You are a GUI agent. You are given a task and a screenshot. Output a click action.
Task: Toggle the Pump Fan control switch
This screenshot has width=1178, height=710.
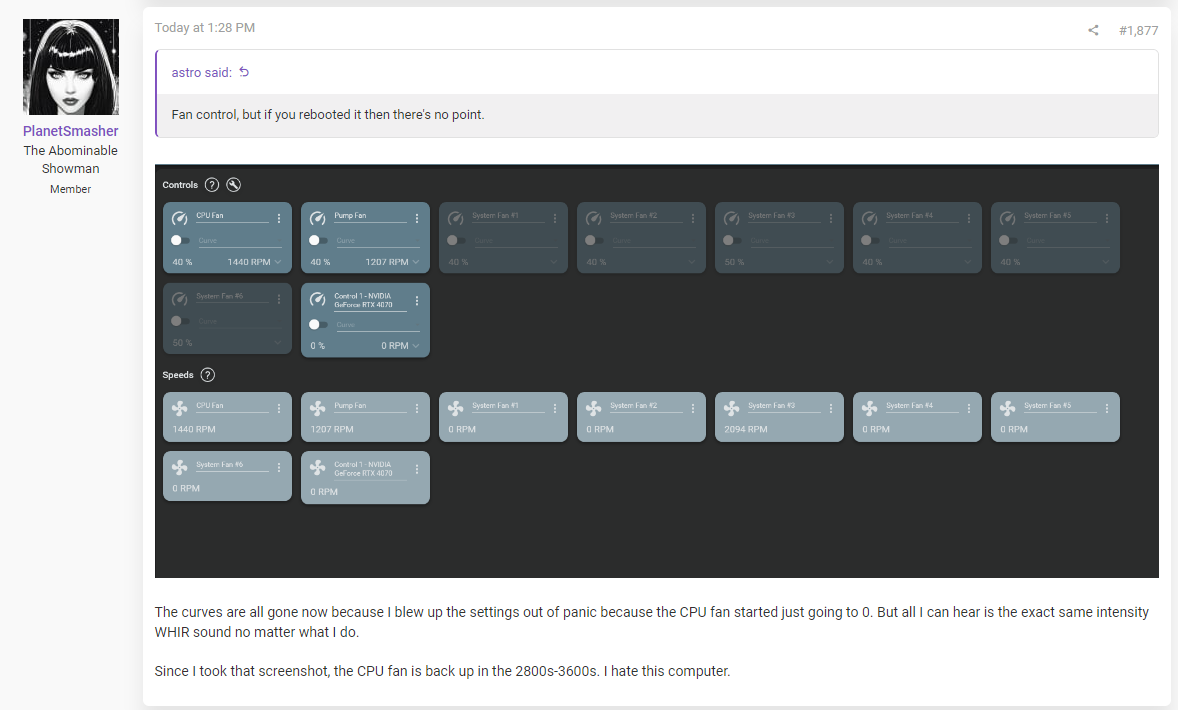click(319, 240)
